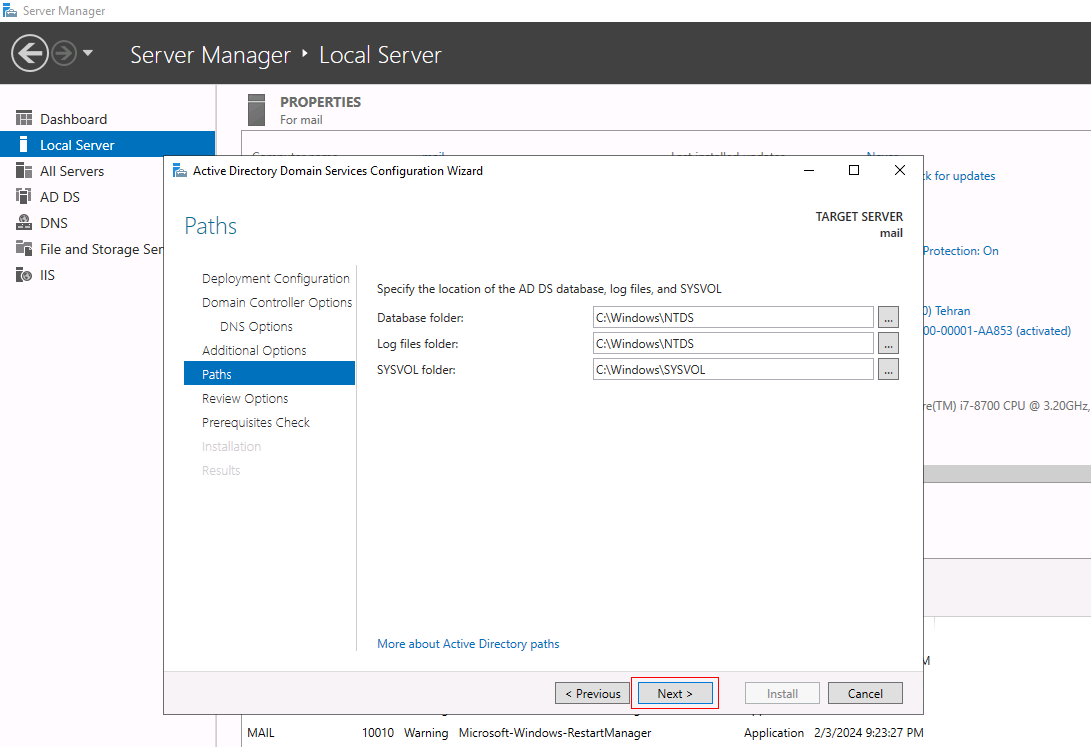Go to DNS Options step
This screenshot has height=747, width=1091.
(256, 326)
